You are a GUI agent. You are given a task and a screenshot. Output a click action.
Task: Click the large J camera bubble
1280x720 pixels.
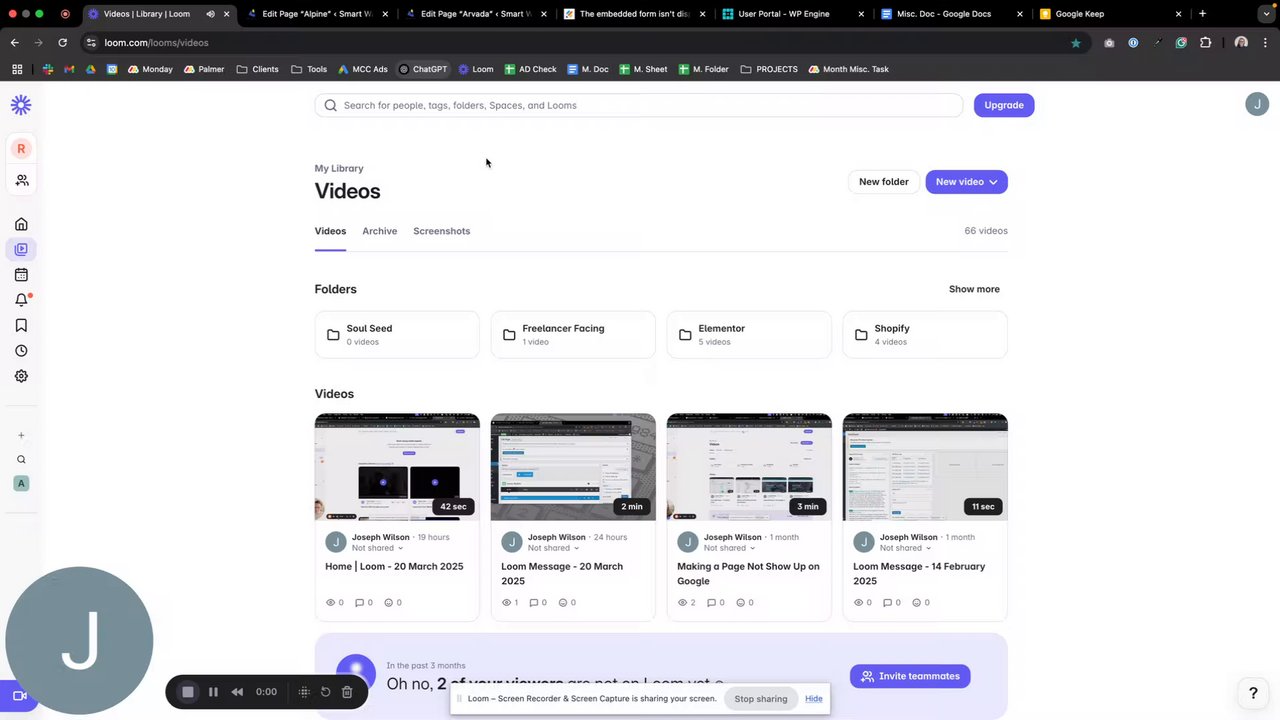(79, 641)
